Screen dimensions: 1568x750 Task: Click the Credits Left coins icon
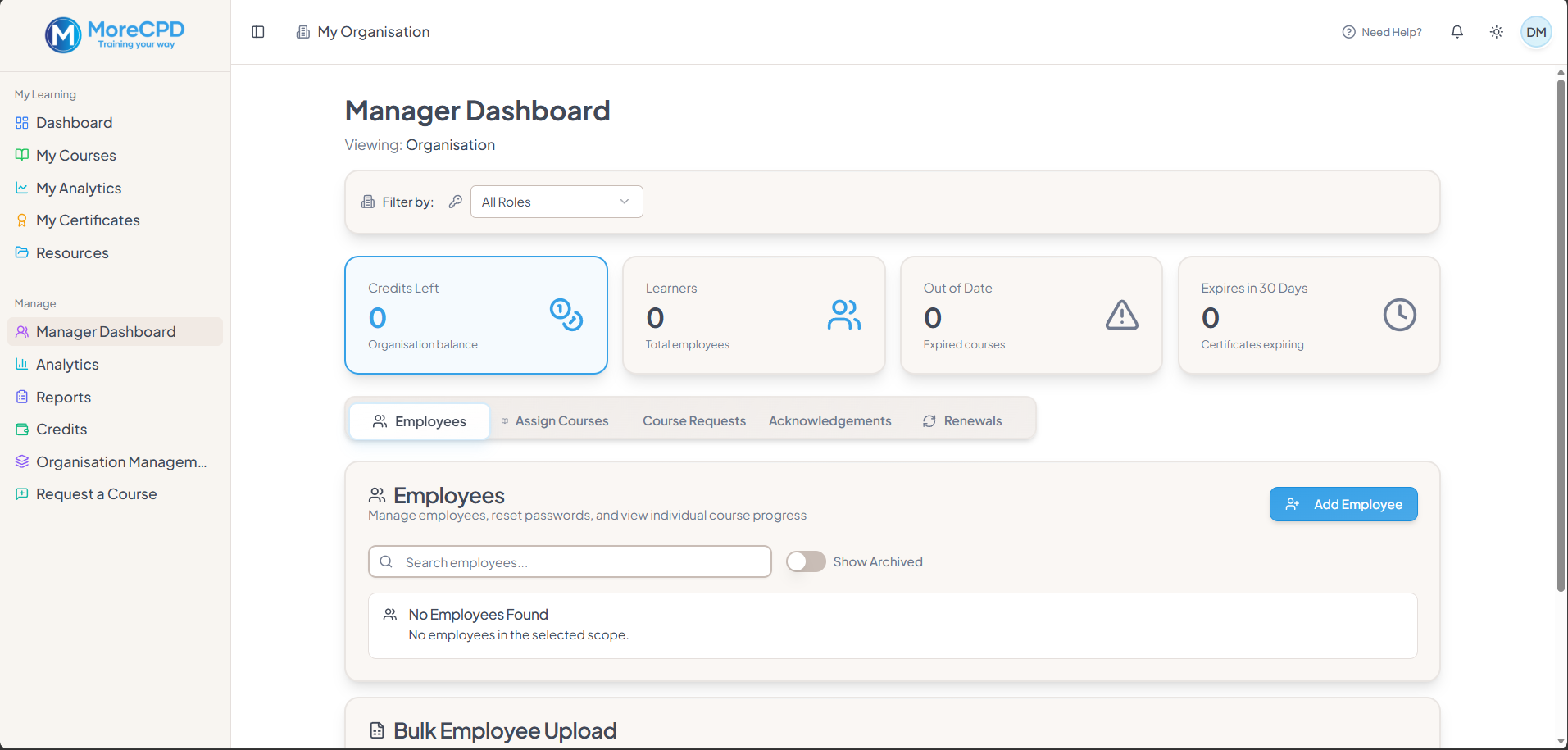(x=566, y=315)
